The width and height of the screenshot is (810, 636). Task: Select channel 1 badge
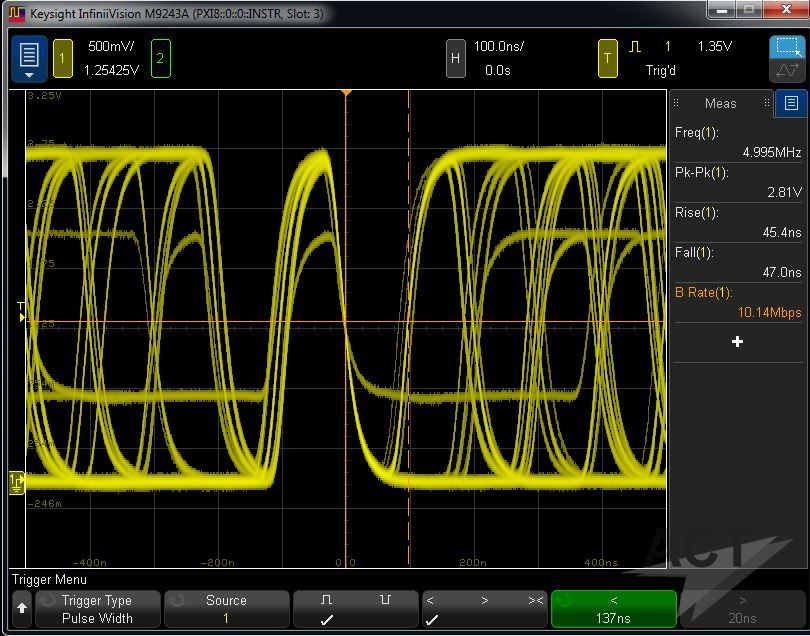pos(62,59)
